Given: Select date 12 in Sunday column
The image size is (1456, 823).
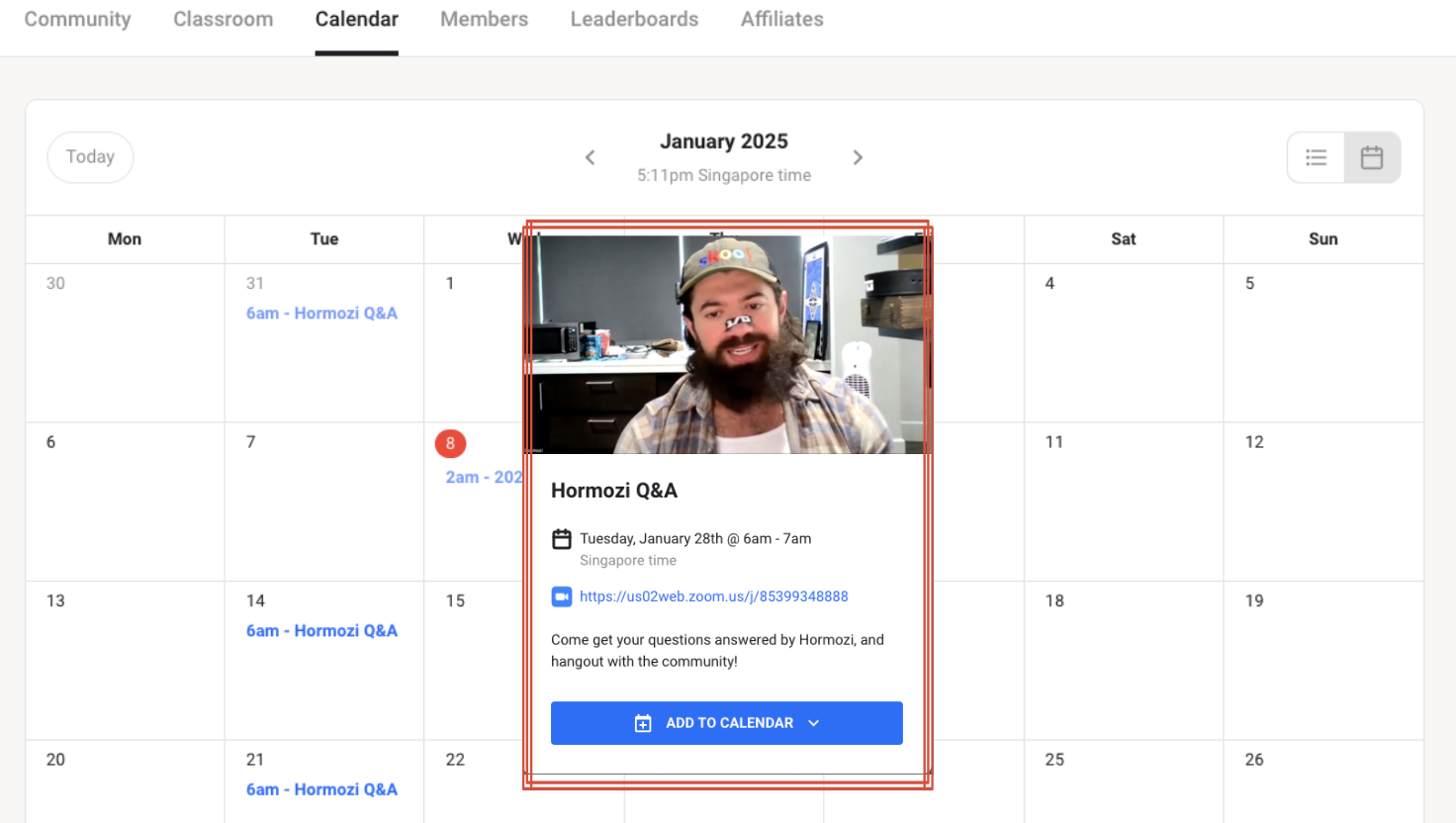Looking at the screenshot, I should tap(1254, 442).
